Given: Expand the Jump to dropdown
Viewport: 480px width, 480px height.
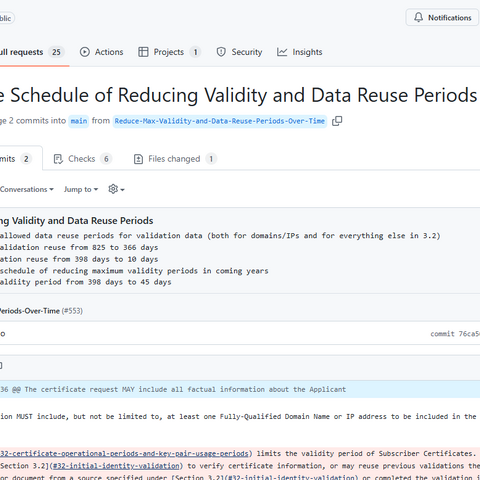Looking at the screenshot, I should (81, 189).
